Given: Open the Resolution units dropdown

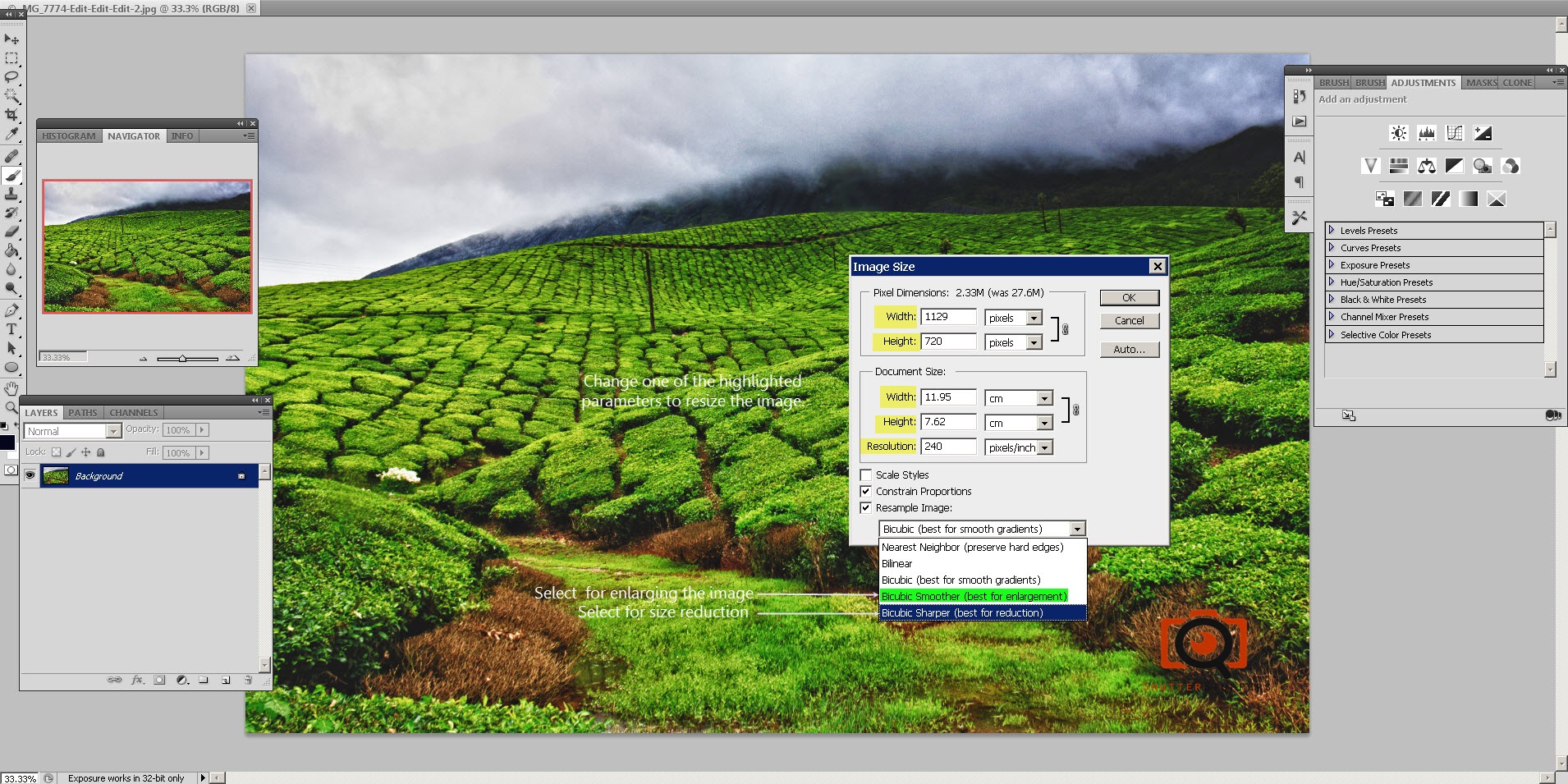Looking at the screenshot, I should pos(1044,447).
